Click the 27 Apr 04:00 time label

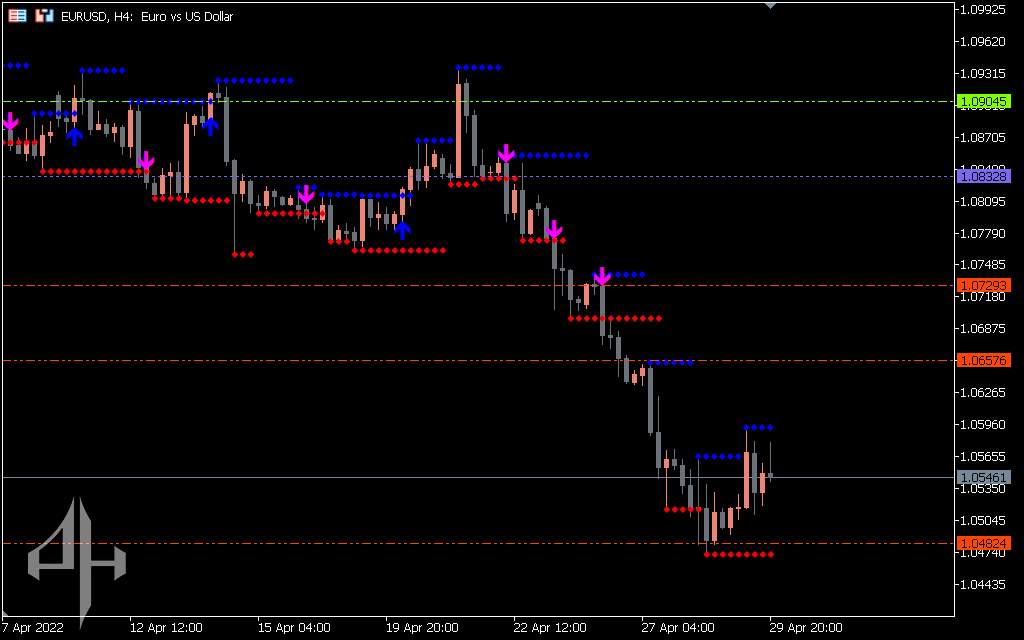(x=678, y=628)
